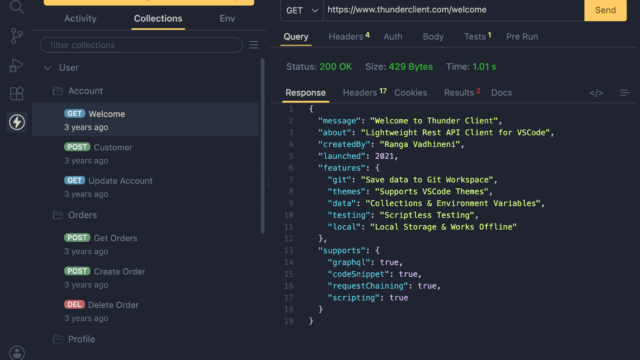The width and height of the screenshot is (640, 360).
Task: Select the GET Update Account request
Action: 145,187
